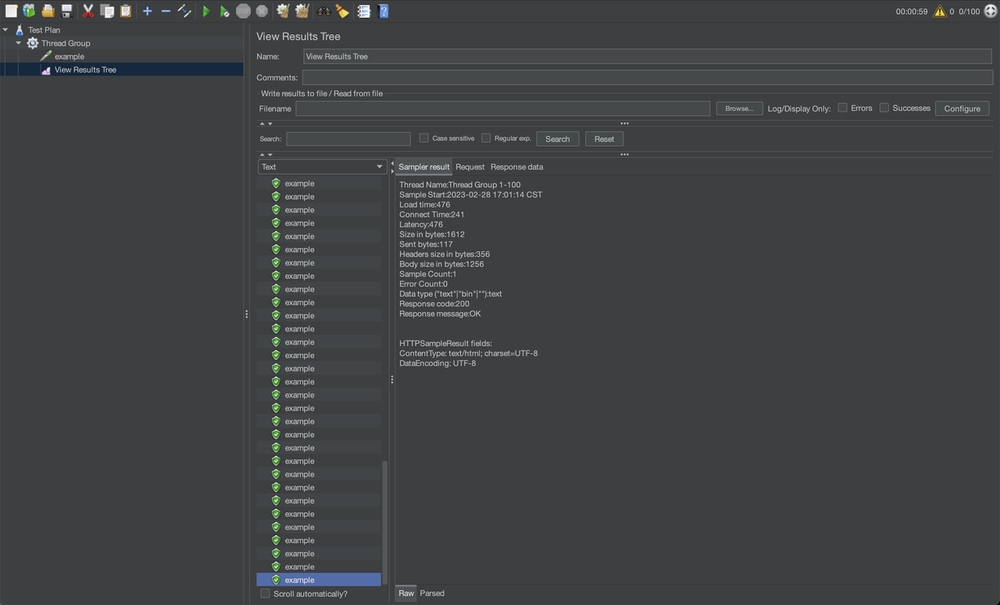Viewport: 1000px width, 605px height.
Task: Click the green Start test run icon
Action: click(x=206, y=11)
